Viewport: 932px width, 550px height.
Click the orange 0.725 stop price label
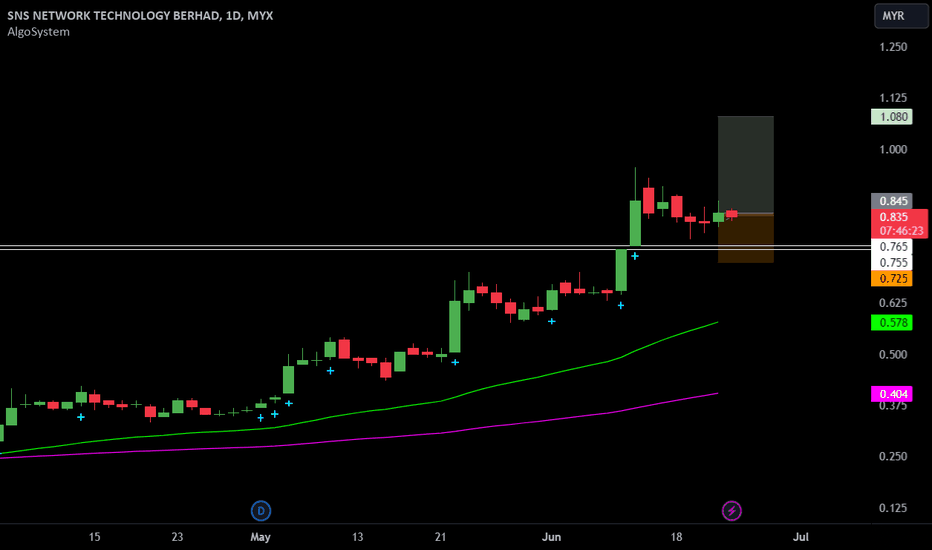[x=892, y=279]
